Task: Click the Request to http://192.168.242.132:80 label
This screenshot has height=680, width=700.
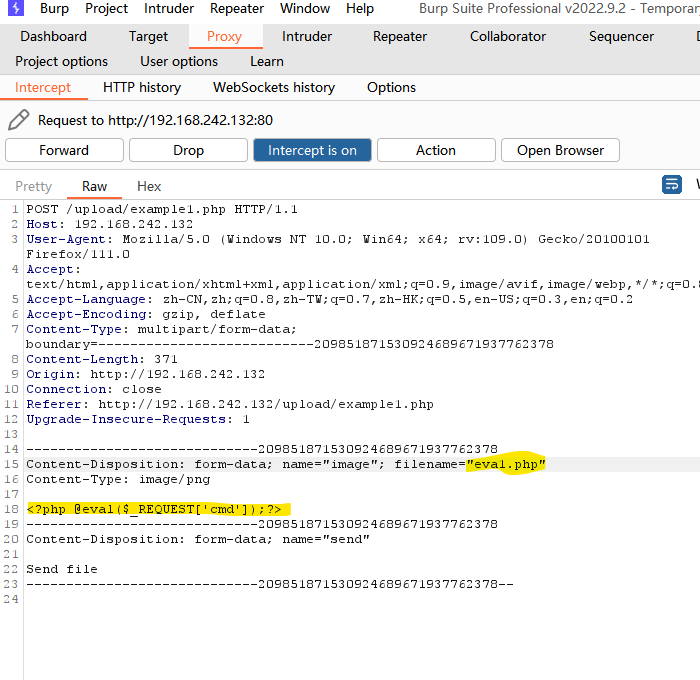Action: 155,120
